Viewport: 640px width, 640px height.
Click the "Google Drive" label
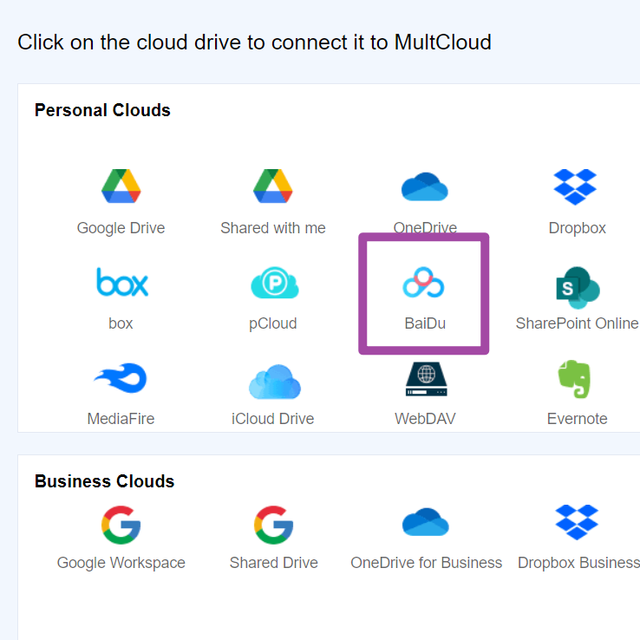[x=121, y=228]
